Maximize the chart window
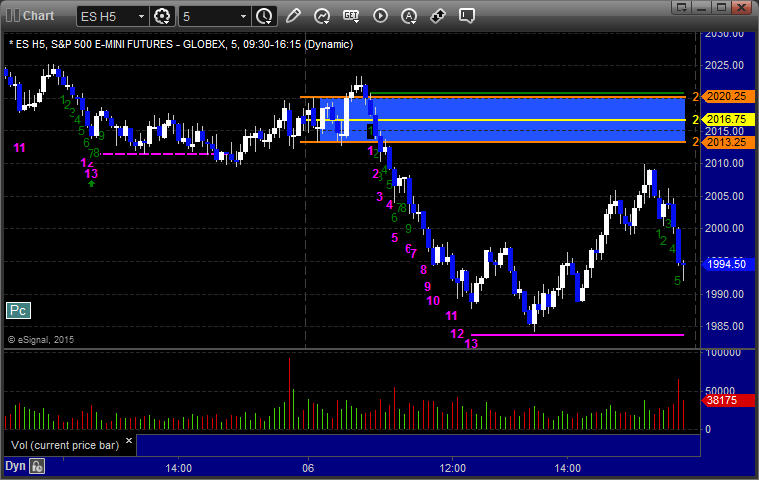The width and height of the screenshot is (759, 480). tap(721, 7)
